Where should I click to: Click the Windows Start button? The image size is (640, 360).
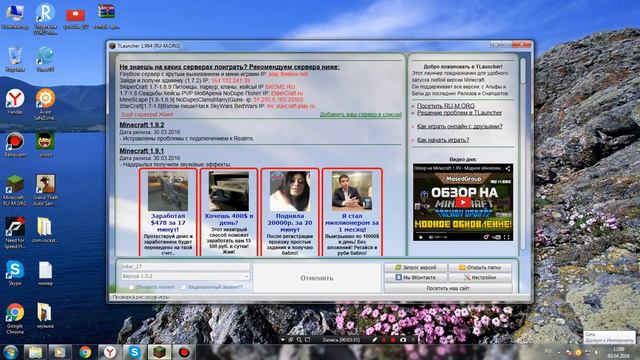coord(11,352)
